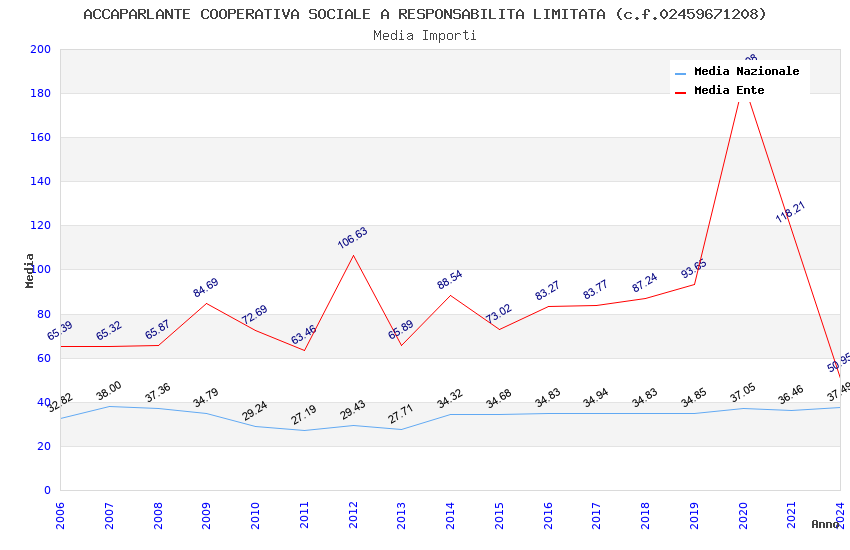Click the 100 value on the y-axis
Screen dimensions: 850x550
[x=41, y=269]
